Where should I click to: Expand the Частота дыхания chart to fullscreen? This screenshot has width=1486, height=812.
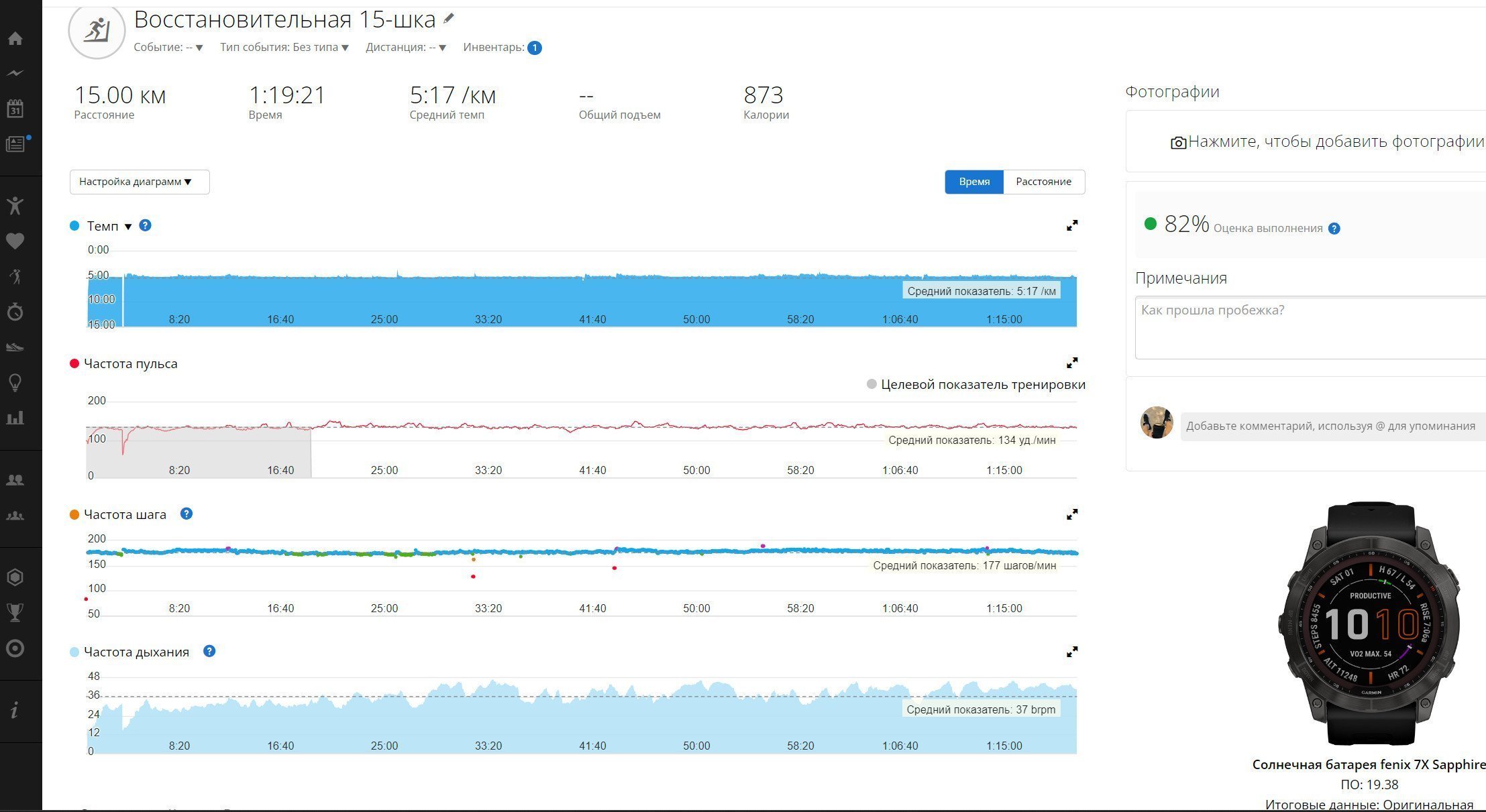click(1072, 652)
